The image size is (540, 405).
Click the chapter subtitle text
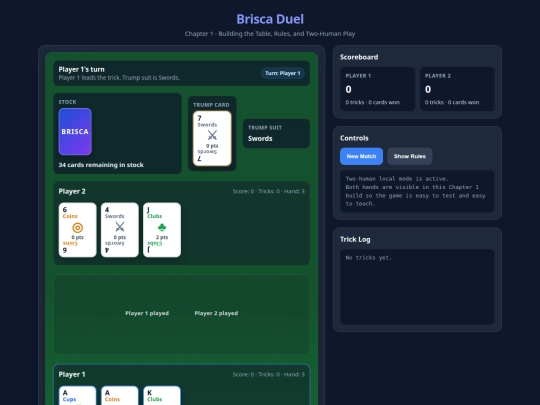point(270,34)
